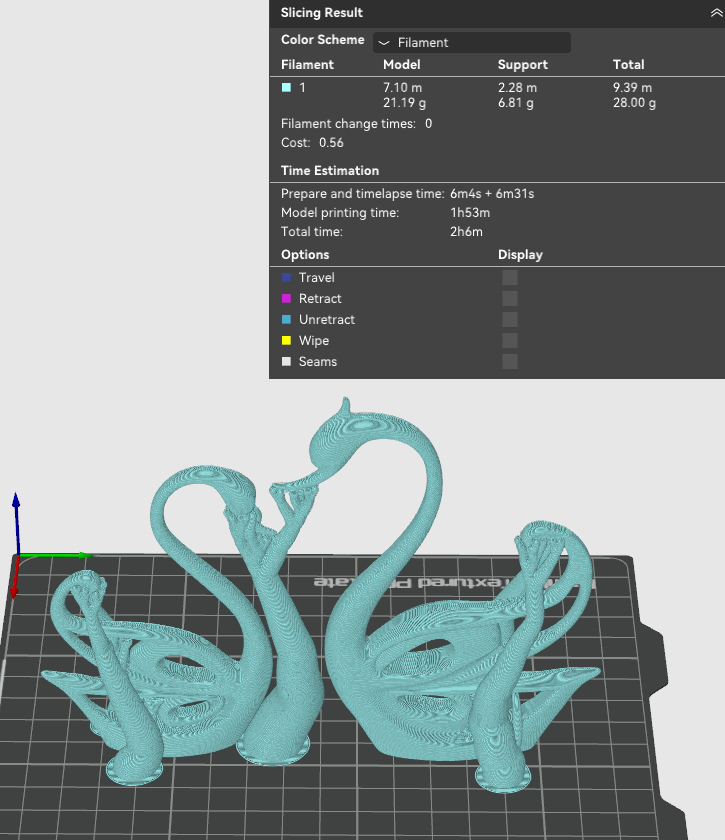Click the Wipe option label
Screen dimensions: 725x840
tap(314, 340)
